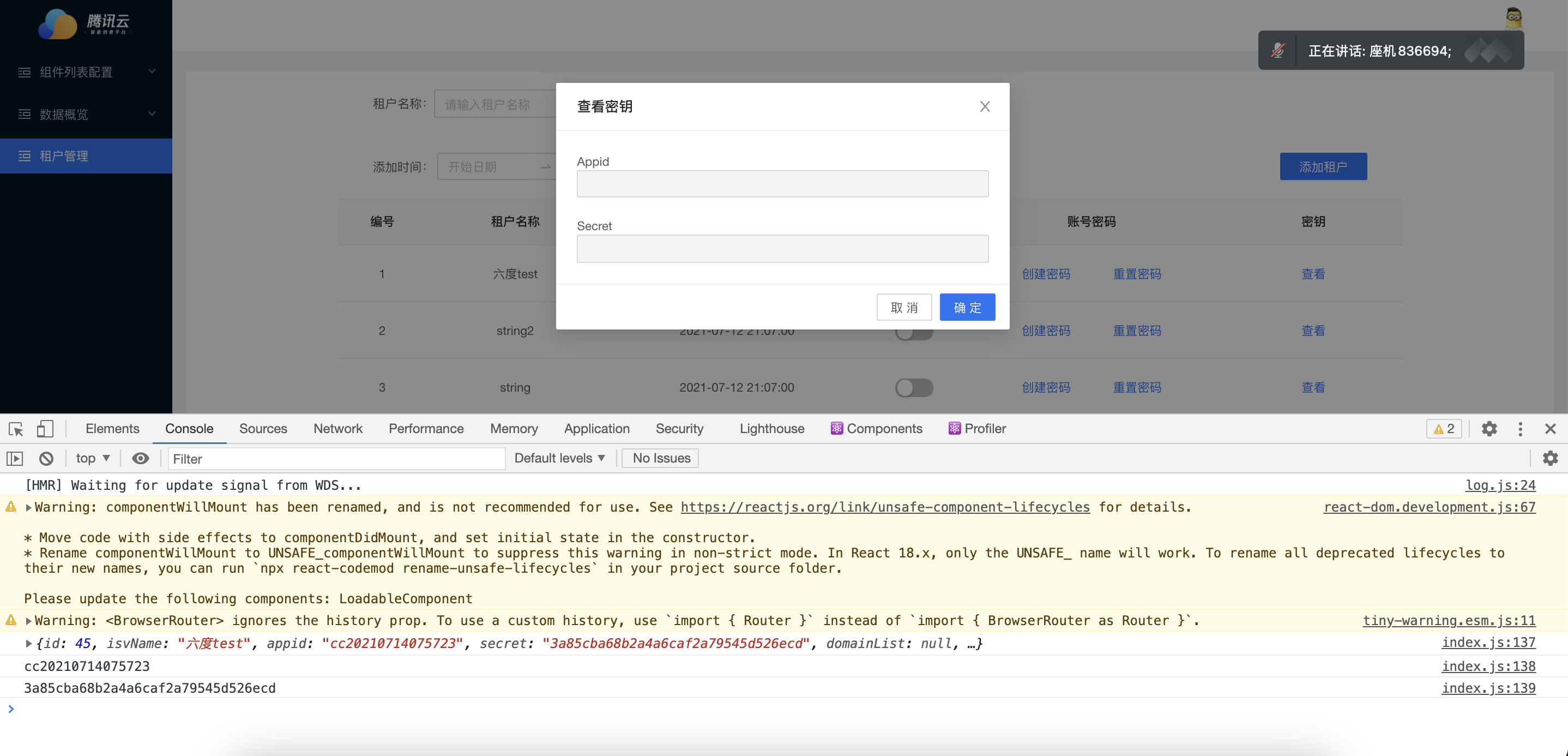Switch to the Network tab

(x=338, y=429)
